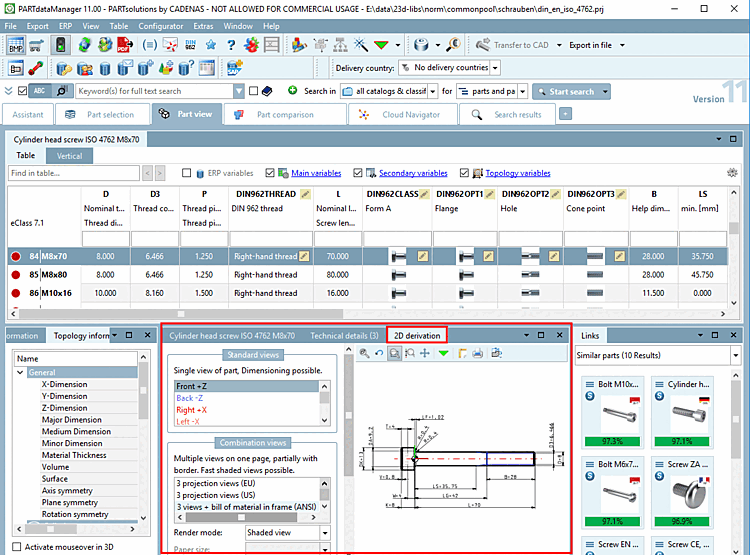Click the print icon in 2D derivation toolbar

pyautogui.click(x=478, y=353)
